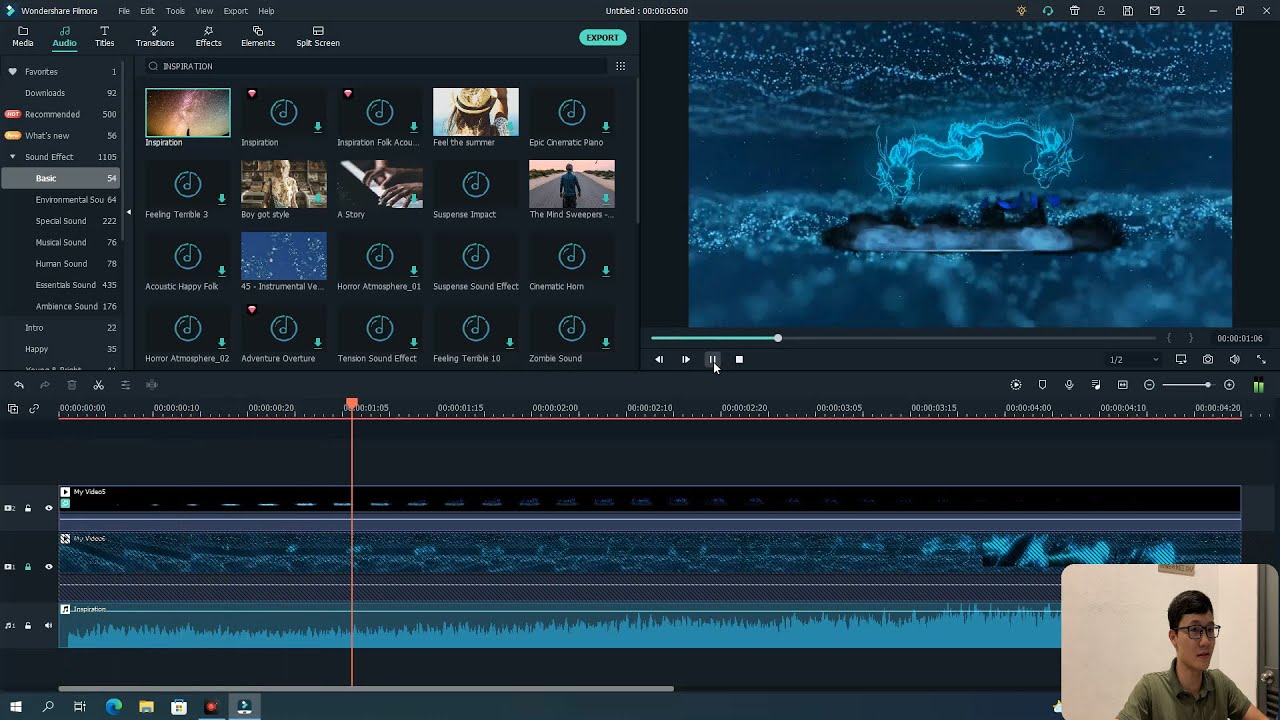The height and width of the screenshot is (720, 1280).
Task: Open the Tools menu
Action: pyautogui.click(x=175, y=11)
